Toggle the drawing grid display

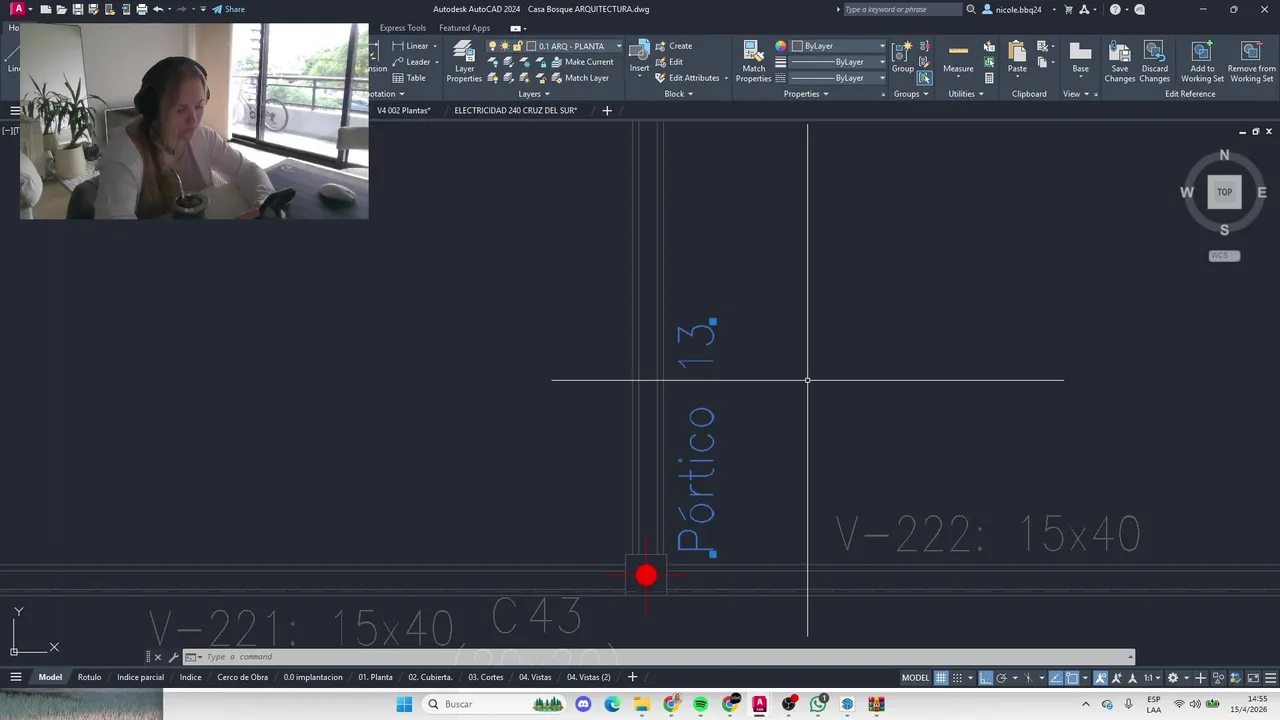[941, 677]
